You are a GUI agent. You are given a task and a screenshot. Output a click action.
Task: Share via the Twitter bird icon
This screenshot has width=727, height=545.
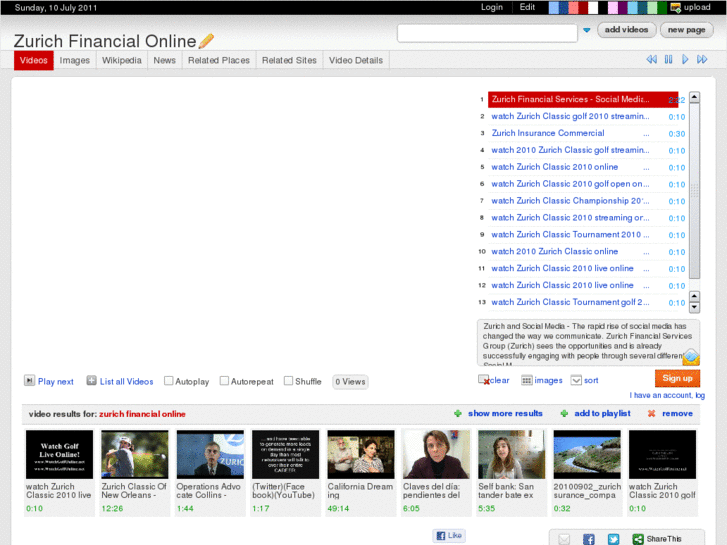click(x=613, y=539)
